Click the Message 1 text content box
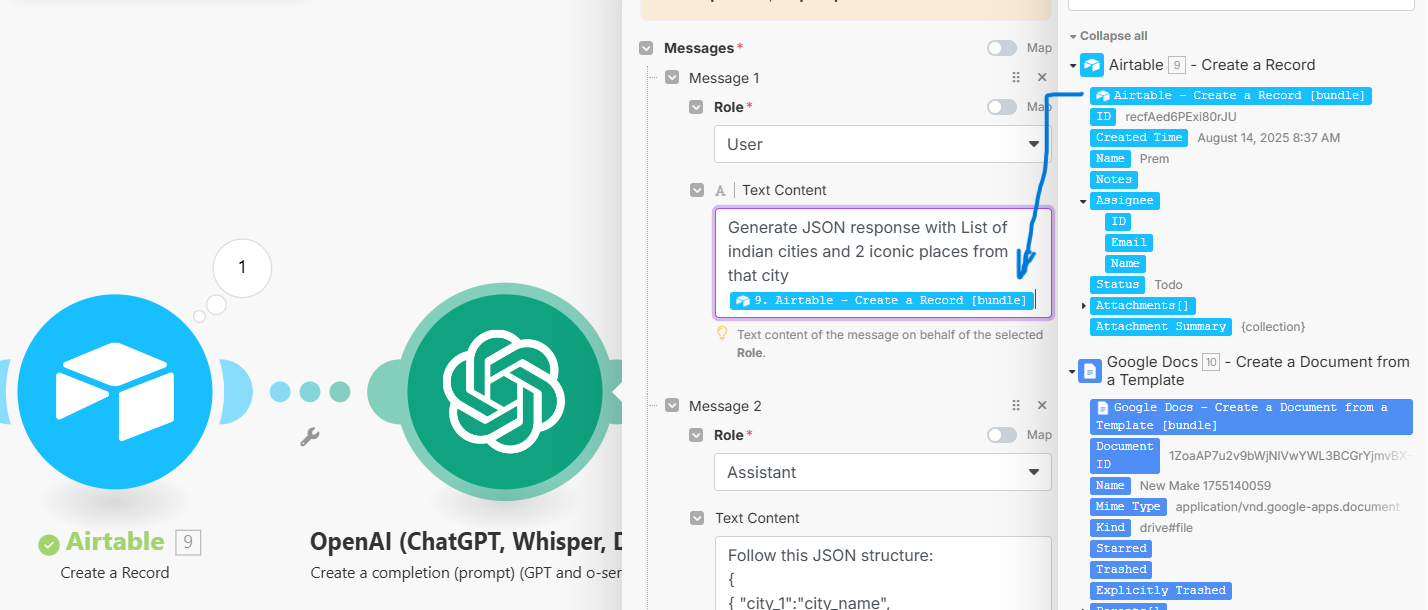 click(882, 263)
